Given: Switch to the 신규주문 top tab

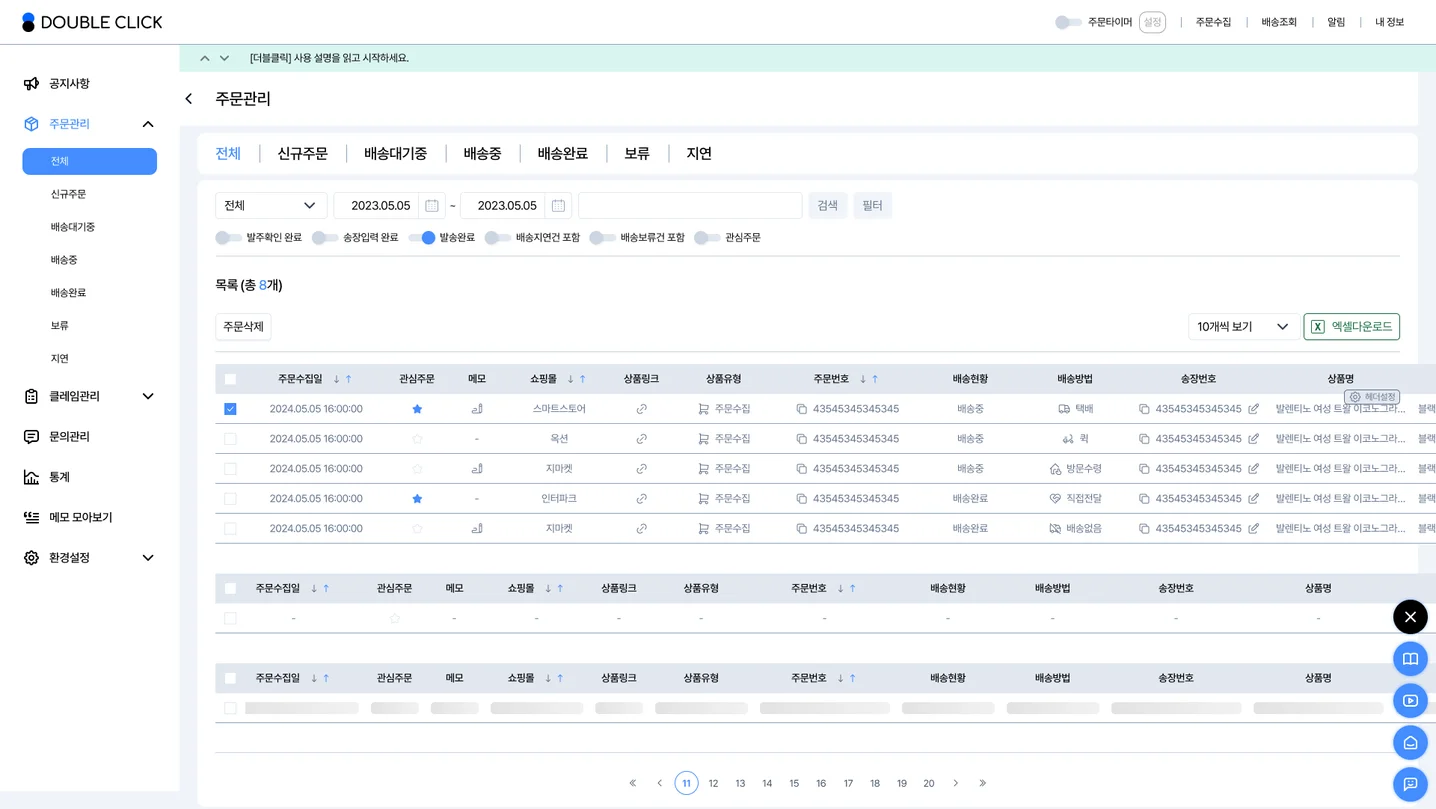Looking at the screenshot, I should (x=302, y=154).
